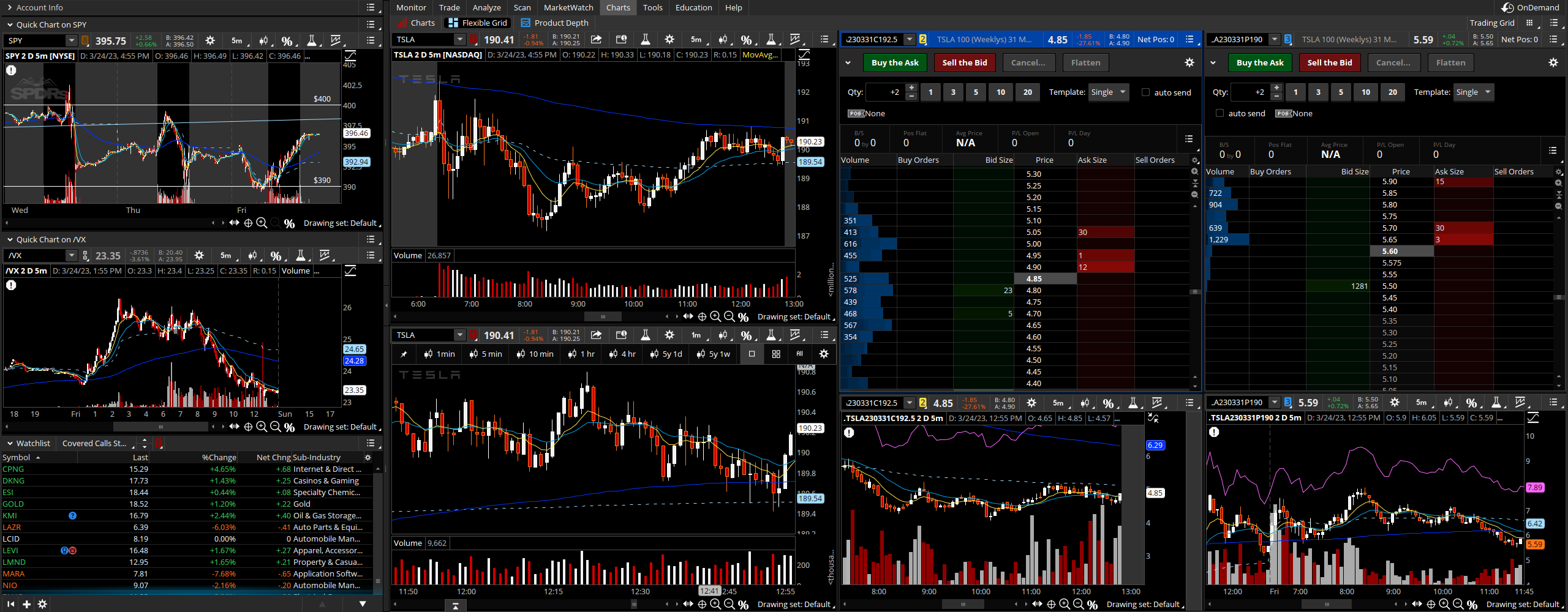1568x612 pixels.
Task: Open chart style candlestick menu on upper TSLA chart
Action: tap(724, 40)
